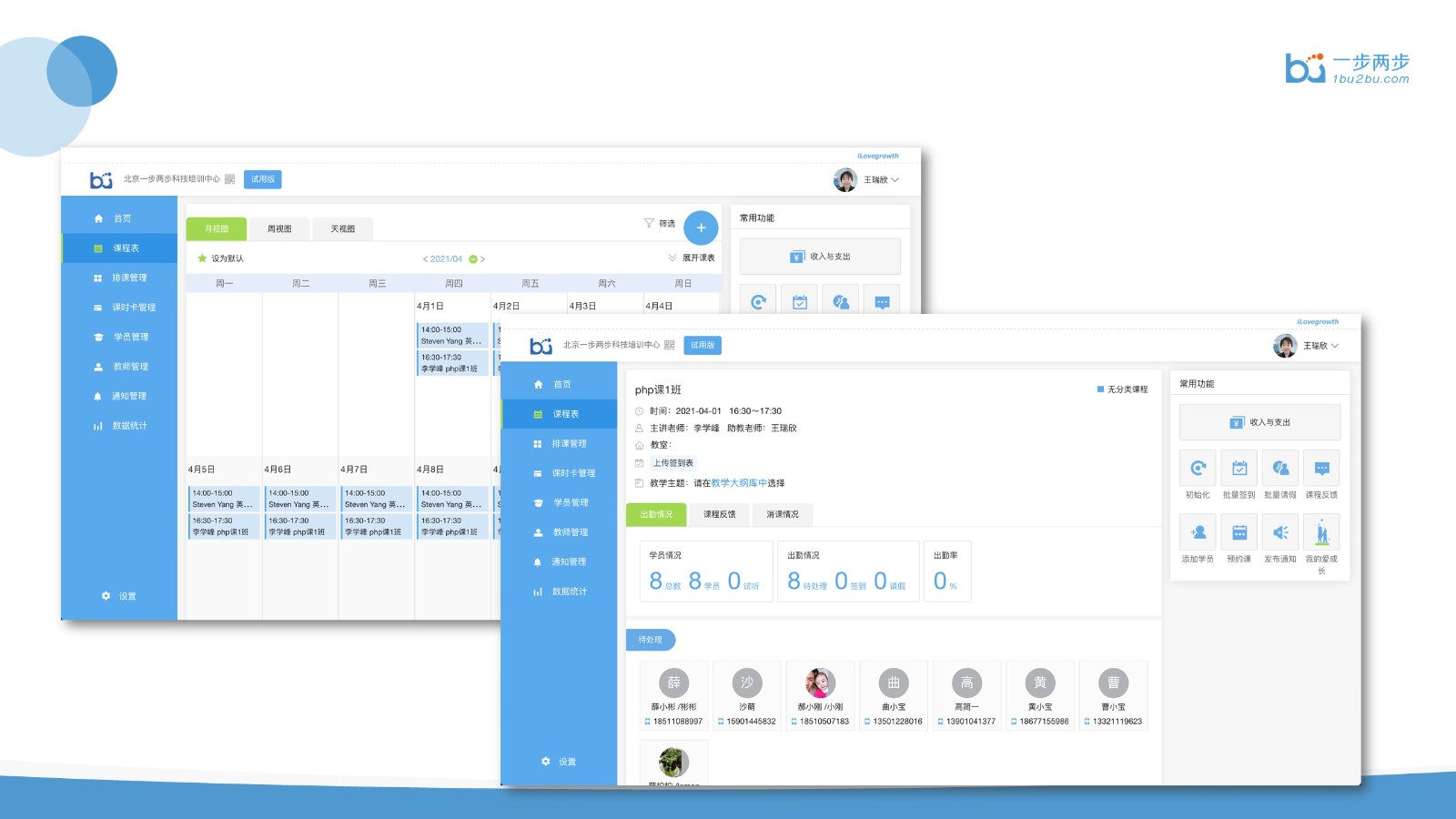The height and width of the screenshot is (819, 1456).
Task: Open 通知管理 in front window sidebar
Action: click(559, 561)
